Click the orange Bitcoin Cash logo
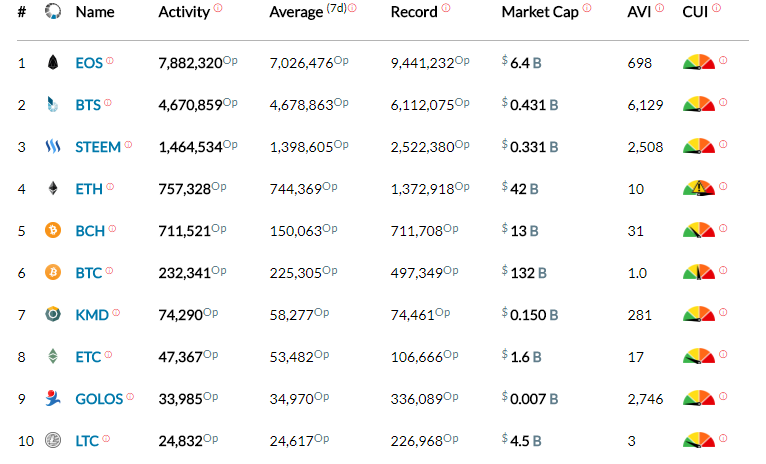The image size is (766, 464). (53, 230)
